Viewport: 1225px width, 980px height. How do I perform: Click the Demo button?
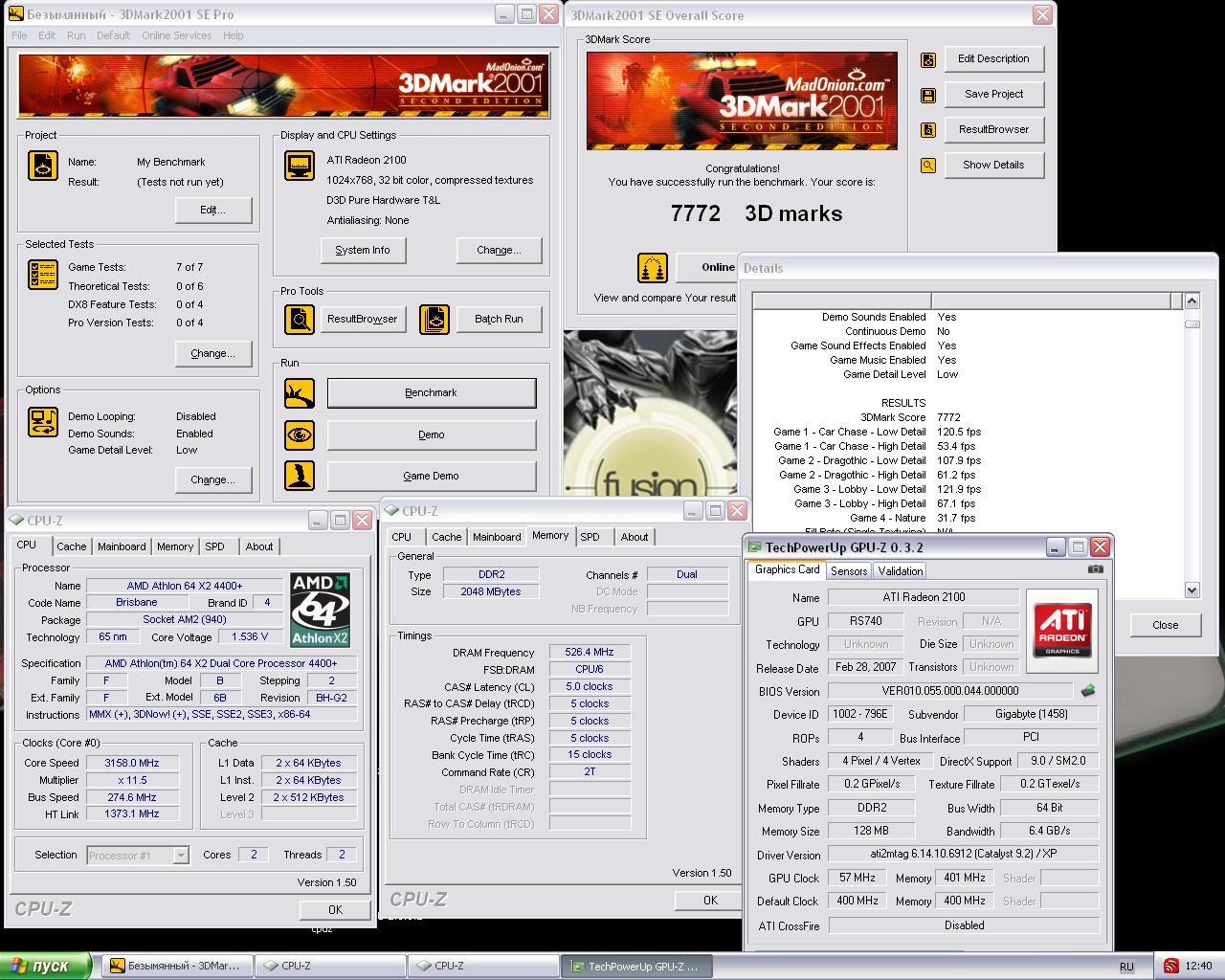(x=432, y=434)
